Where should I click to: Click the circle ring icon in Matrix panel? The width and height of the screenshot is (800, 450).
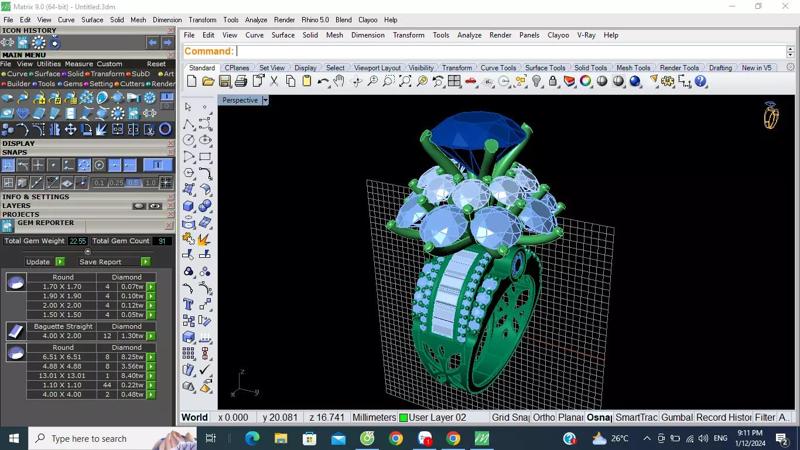coord(165,129)
